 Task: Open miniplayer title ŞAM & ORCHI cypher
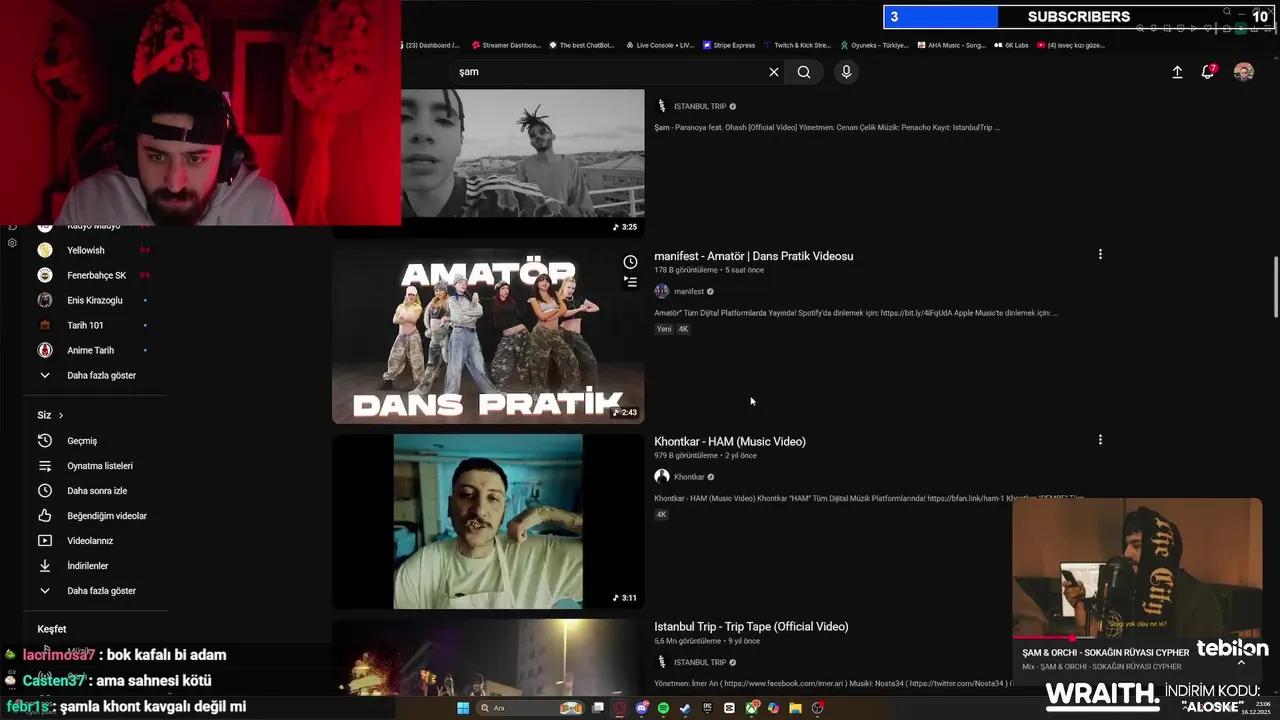[1106, 652]
